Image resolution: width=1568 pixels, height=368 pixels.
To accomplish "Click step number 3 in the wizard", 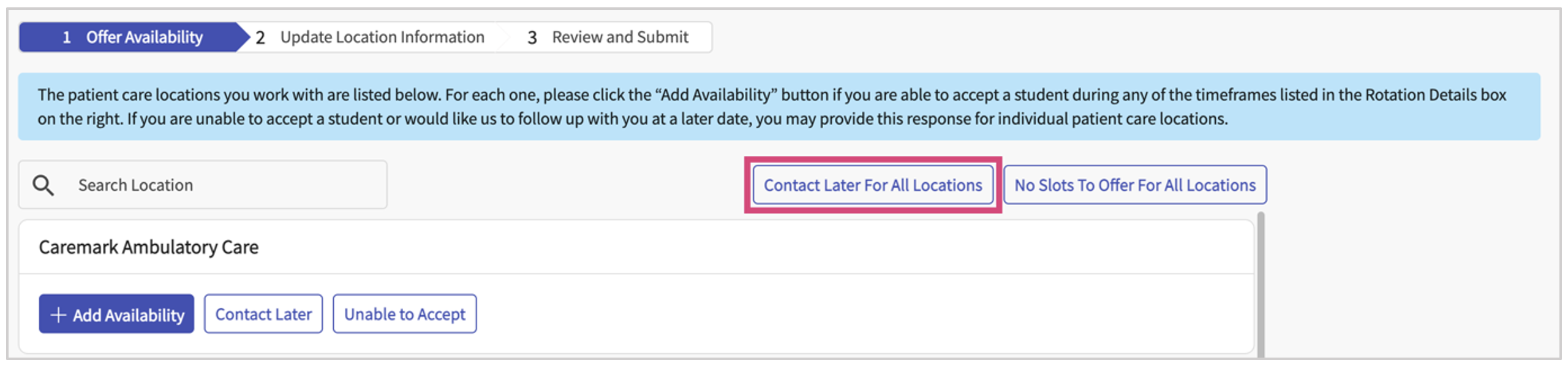I will pyautogui.click(x=532, y=38).
